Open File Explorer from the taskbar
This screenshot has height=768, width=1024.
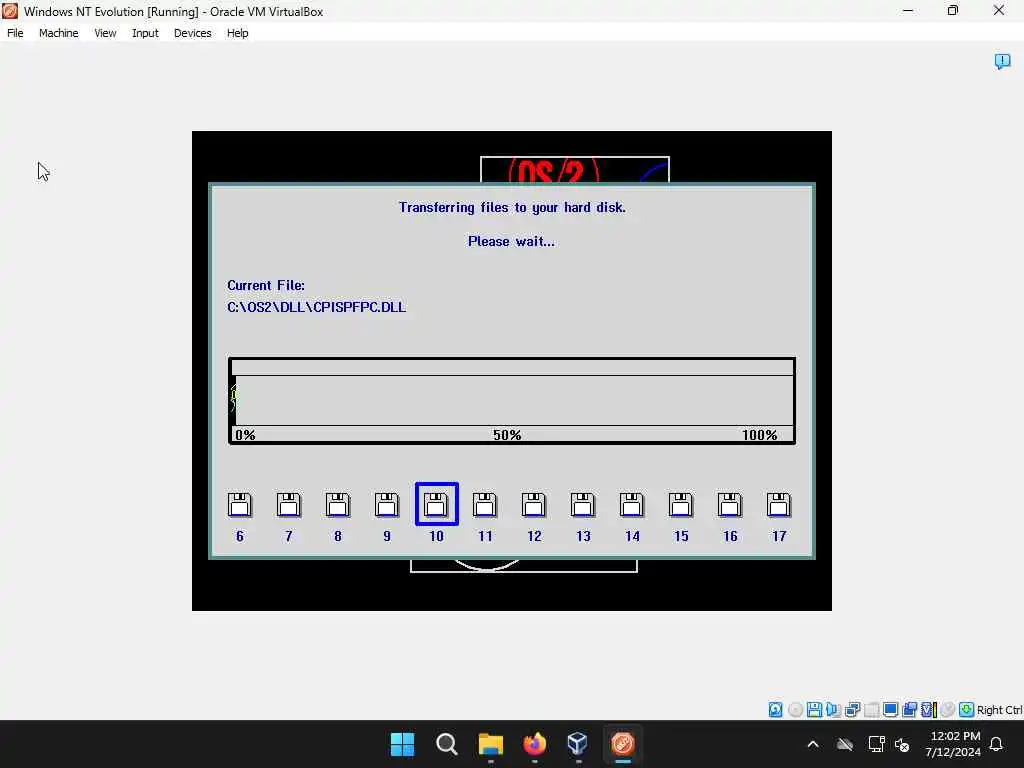tap(490, 744)
